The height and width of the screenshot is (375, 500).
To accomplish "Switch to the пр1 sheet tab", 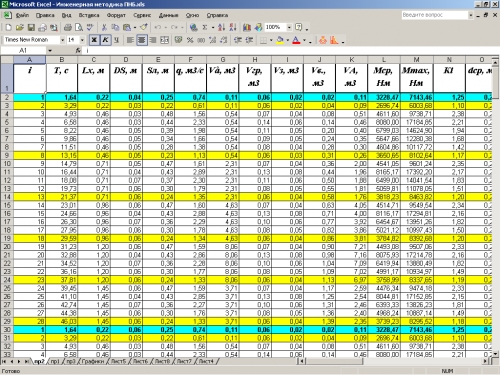I will click(55, 361).
